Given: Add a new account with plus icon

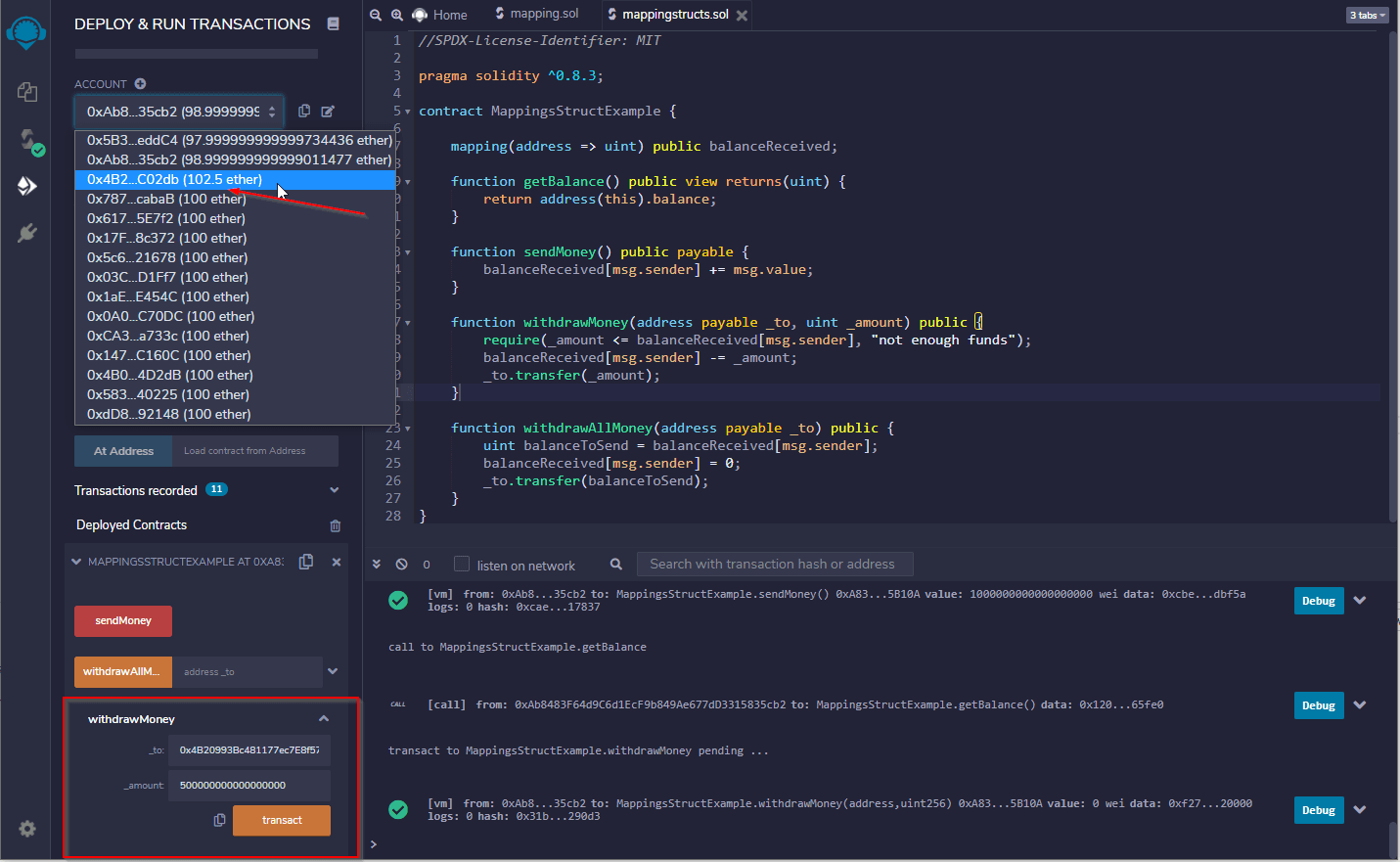Looking at the screenshot, I should click(x=140, y=84).
